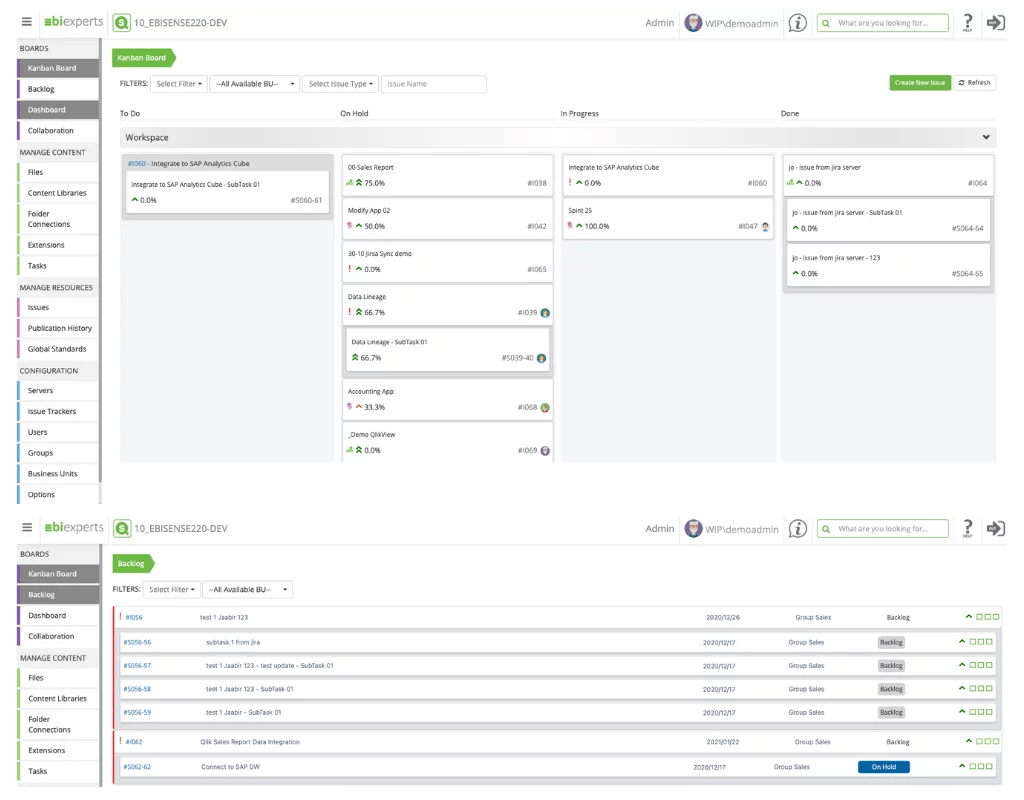The width and height of the screenshot is (1024, 800).
Task: Click the assignee avatar on Accounting App card
Action: click(545, 408)
